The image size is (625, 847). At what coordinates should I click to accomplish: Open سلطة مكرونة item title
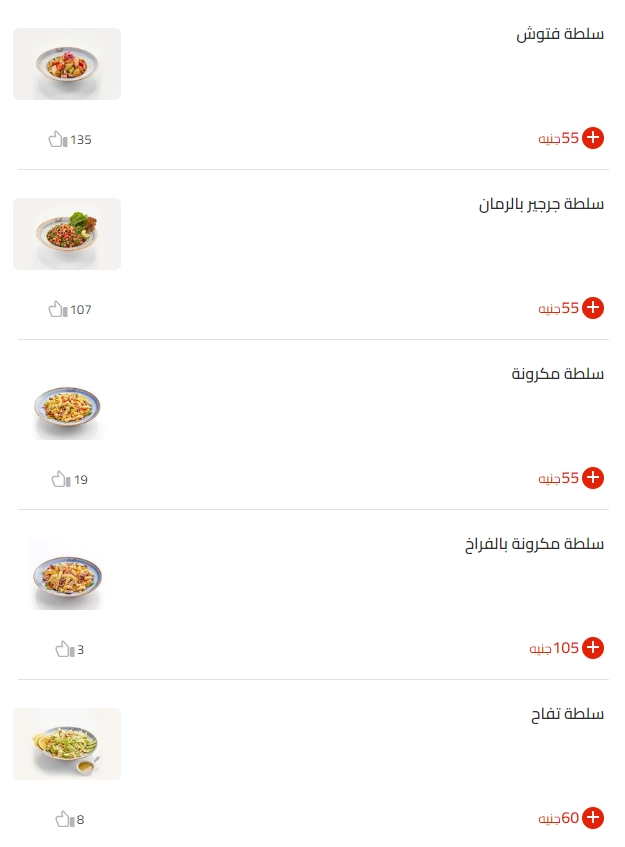tap(557, 374)
